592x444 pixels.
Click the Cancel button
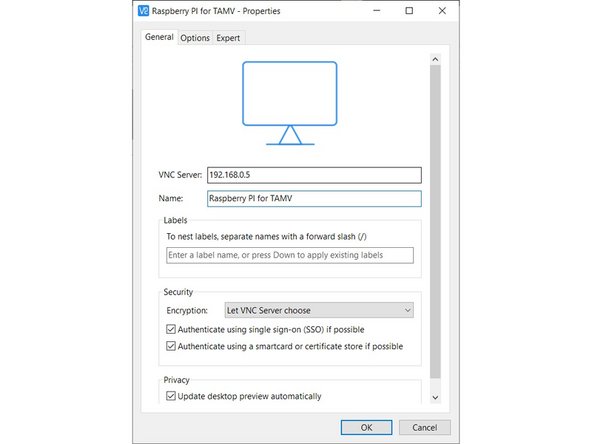pos(425,427)
